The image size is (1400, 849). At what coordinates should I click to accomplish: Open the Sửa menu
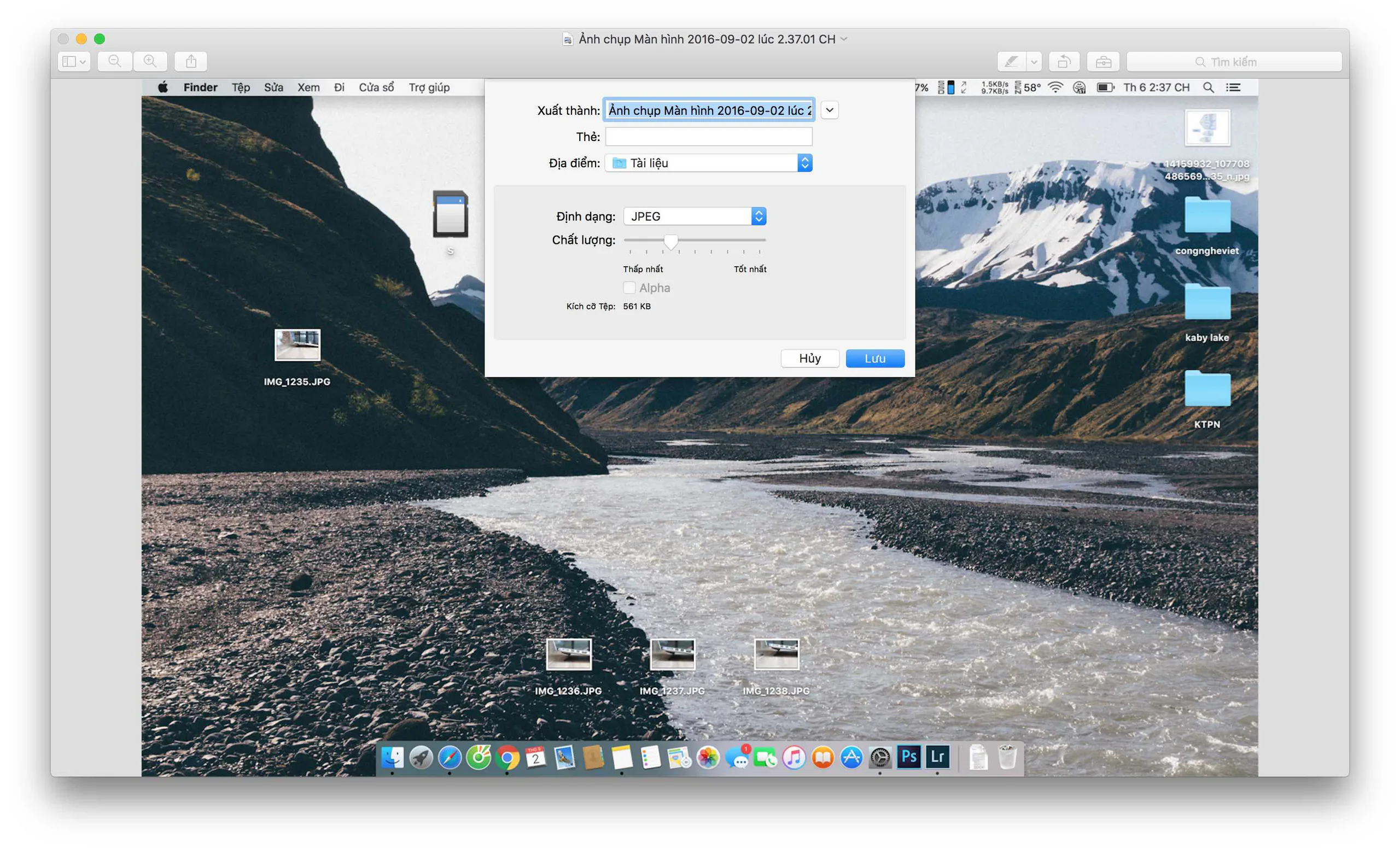pos(273,87)
